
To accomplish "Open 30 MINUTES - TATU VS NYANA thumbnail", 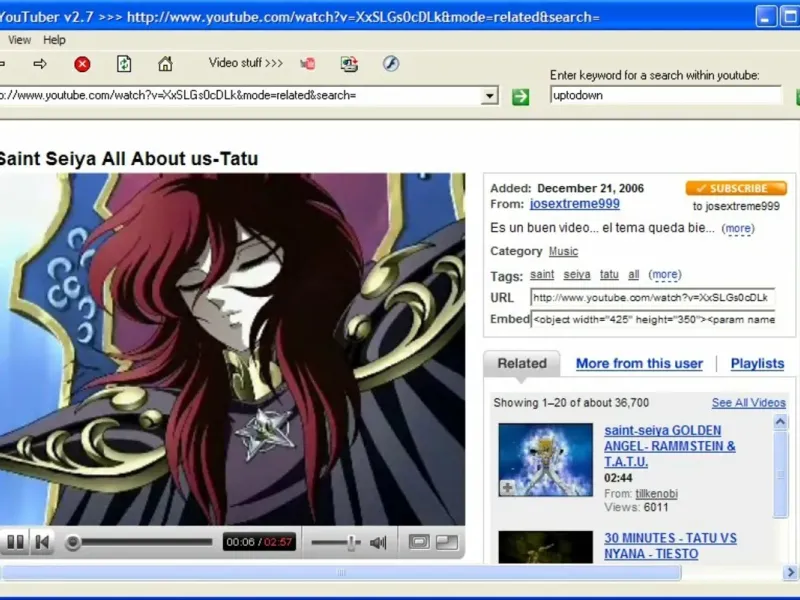I will pos(545,547).
